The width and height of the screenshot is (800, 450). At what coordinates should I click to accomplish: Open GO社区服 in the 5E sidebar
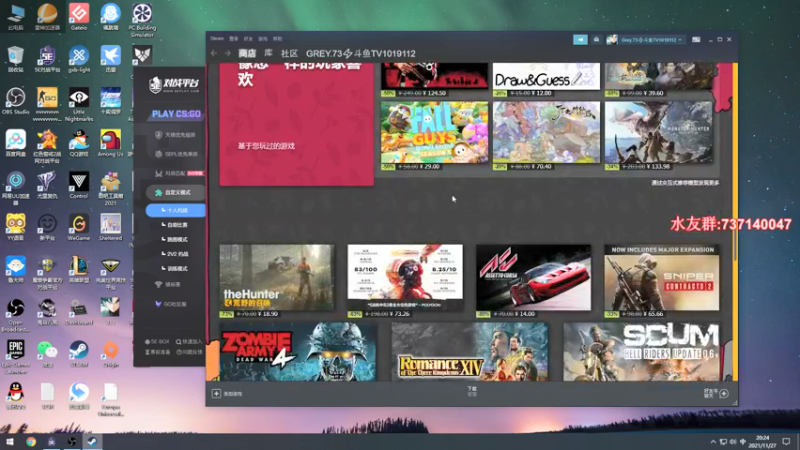[x=171, y=304]
